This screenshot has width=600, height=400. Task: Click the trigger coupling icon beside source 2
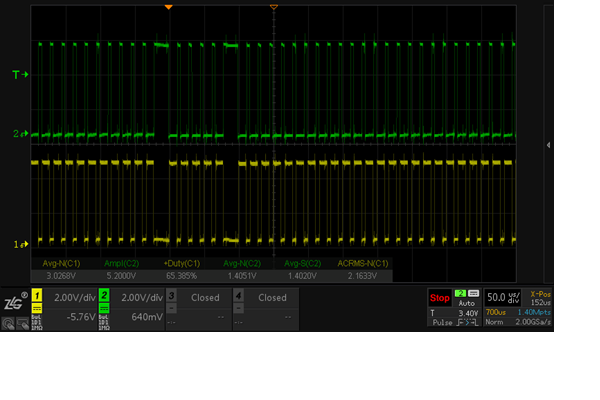tap(474, 293)
